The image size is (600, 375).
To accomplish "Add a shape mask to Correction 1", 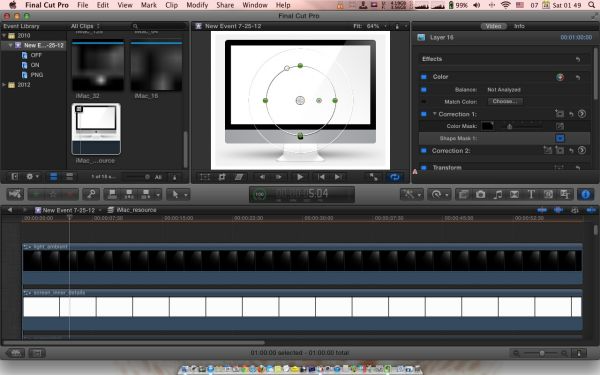I will pos(559,114).
